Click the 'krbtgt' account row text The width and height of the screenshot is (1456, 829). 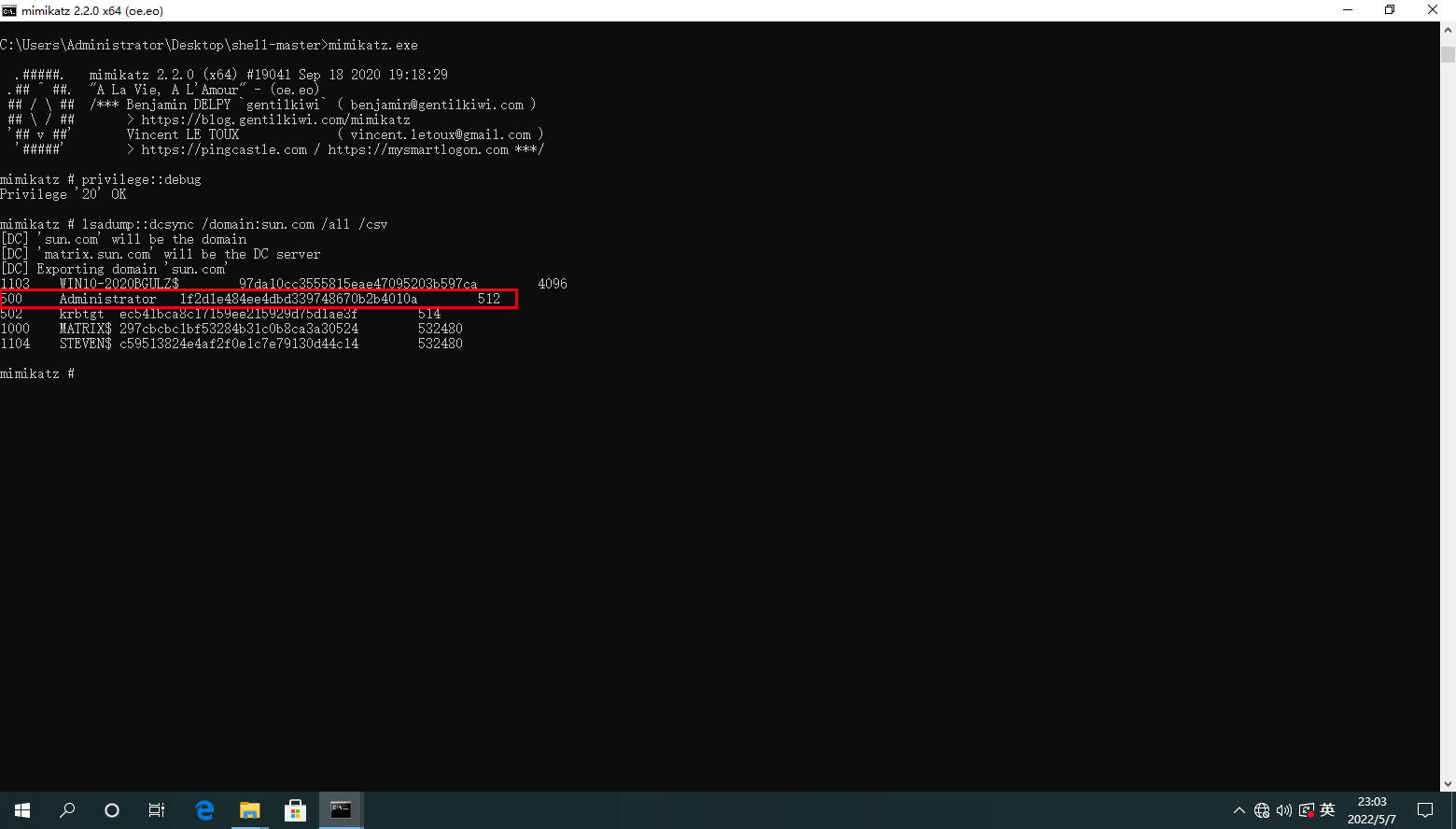(x=82, y=314)
